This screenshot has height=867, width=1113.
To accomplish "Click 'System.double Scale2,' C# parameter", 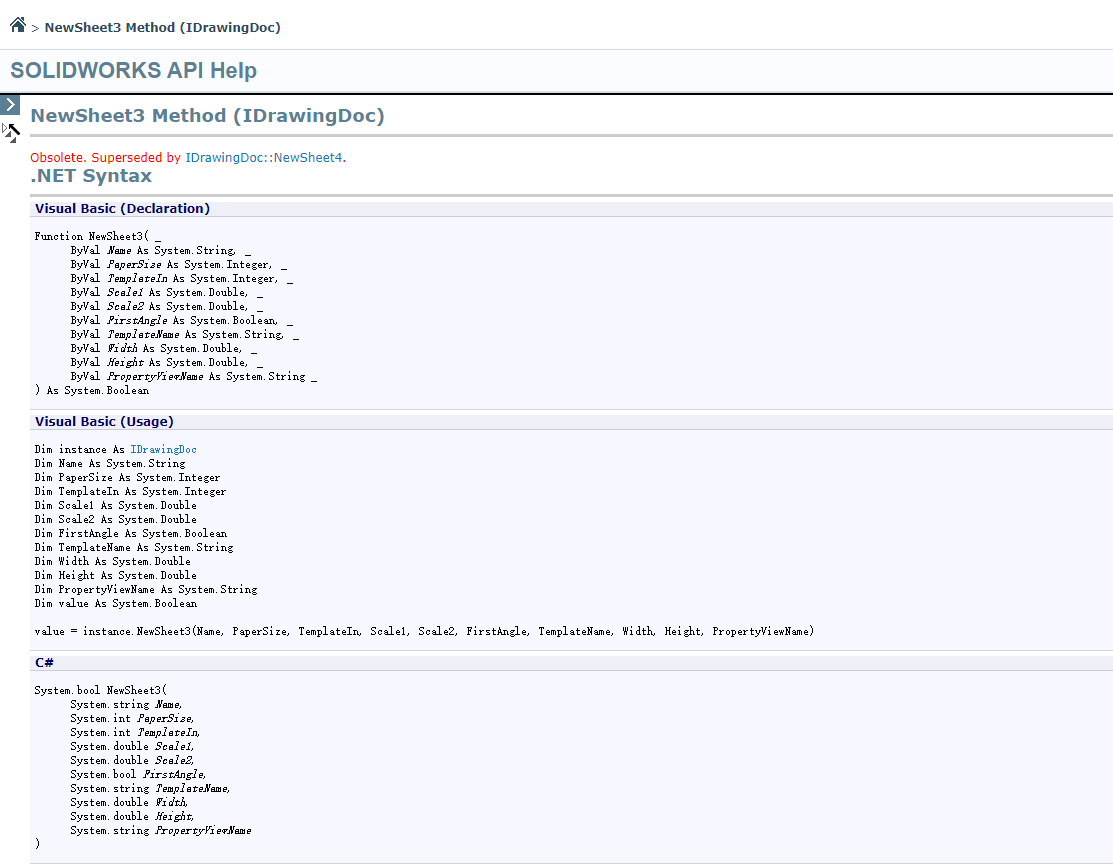I will (x=133, y=760).
